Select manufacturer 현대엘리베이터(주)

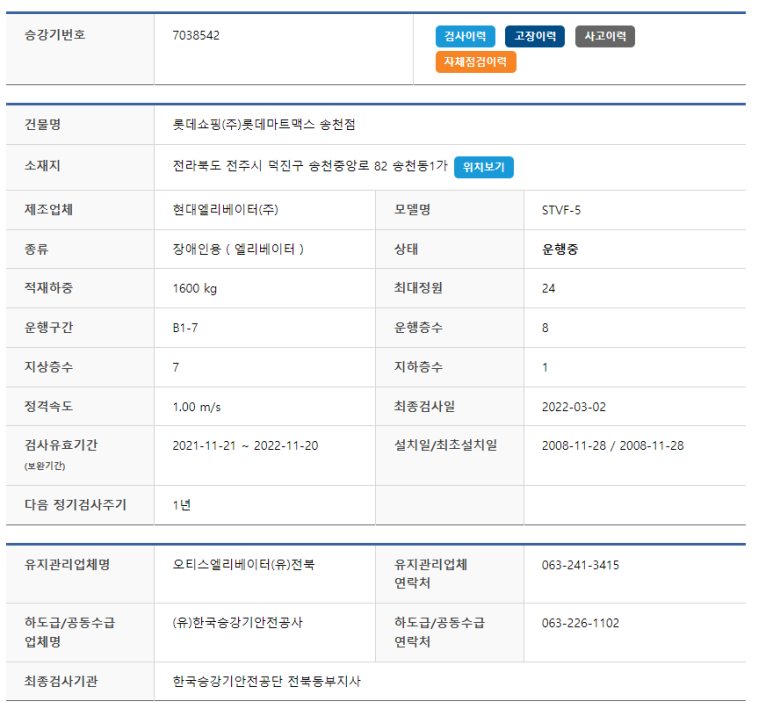pos(225,210)
